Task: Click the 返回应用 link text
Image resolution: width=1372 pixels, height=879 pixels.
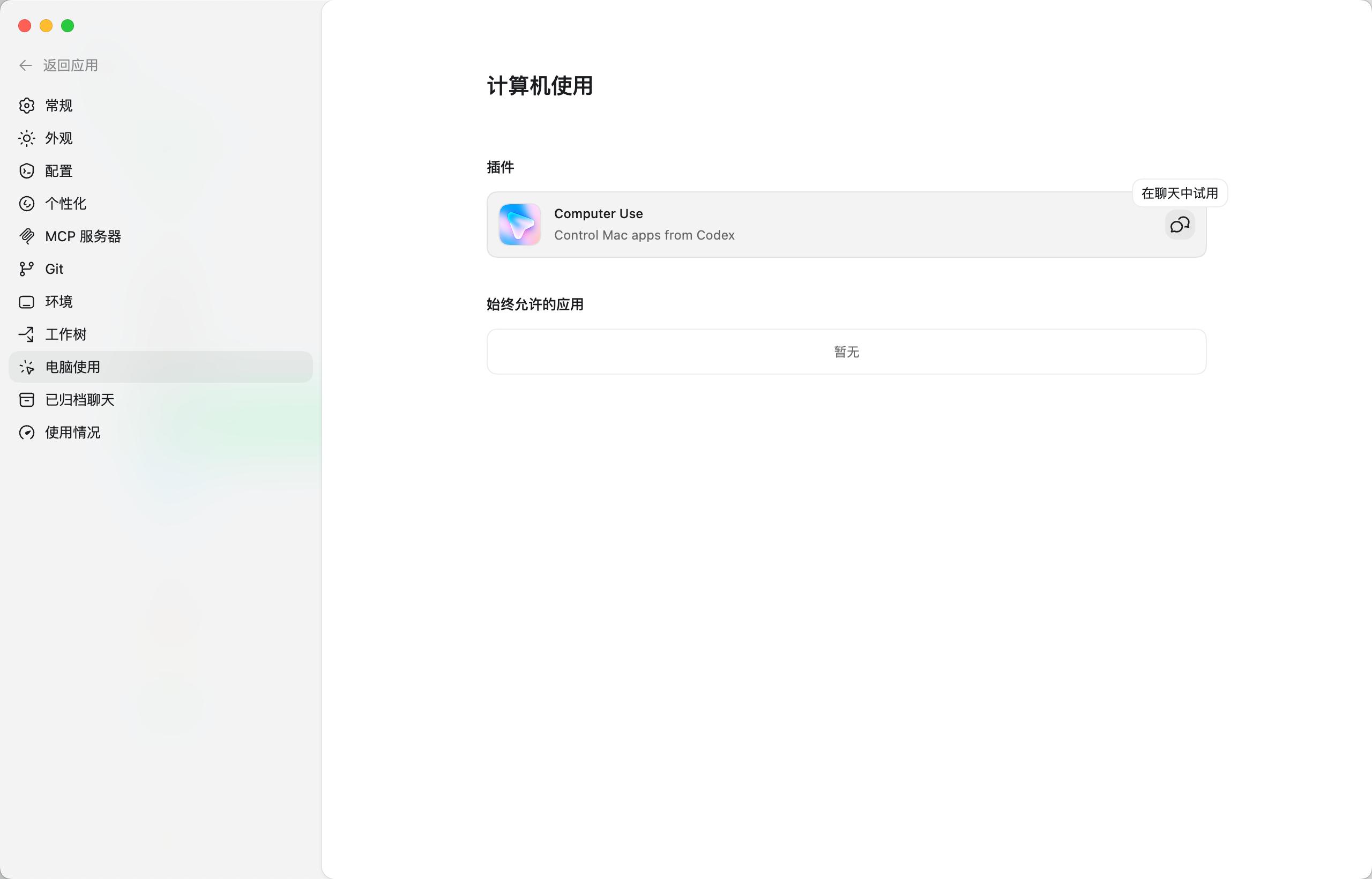Action: [71, 65]
